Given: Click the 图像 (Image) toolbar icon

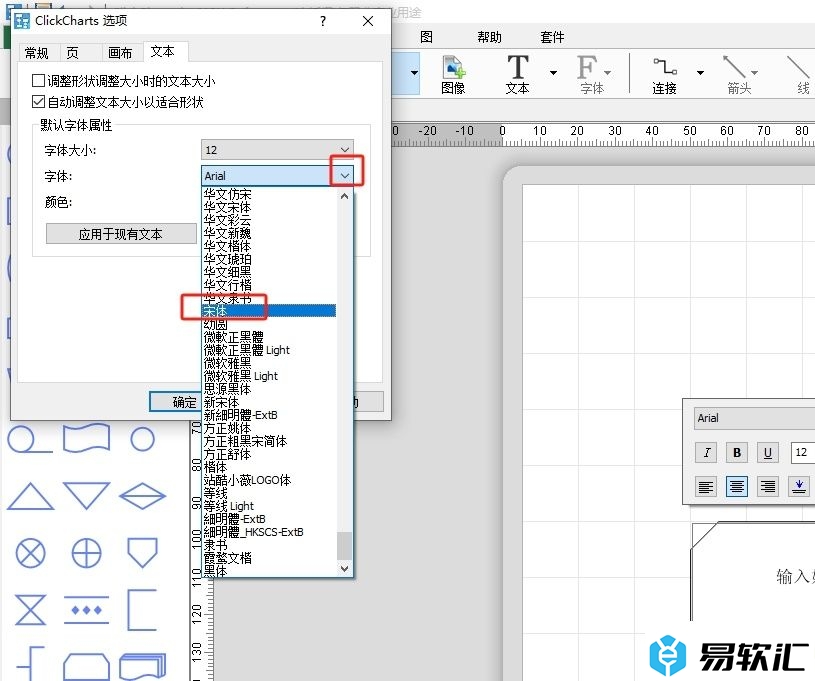Looking at the screenshot, I should 453,74.
